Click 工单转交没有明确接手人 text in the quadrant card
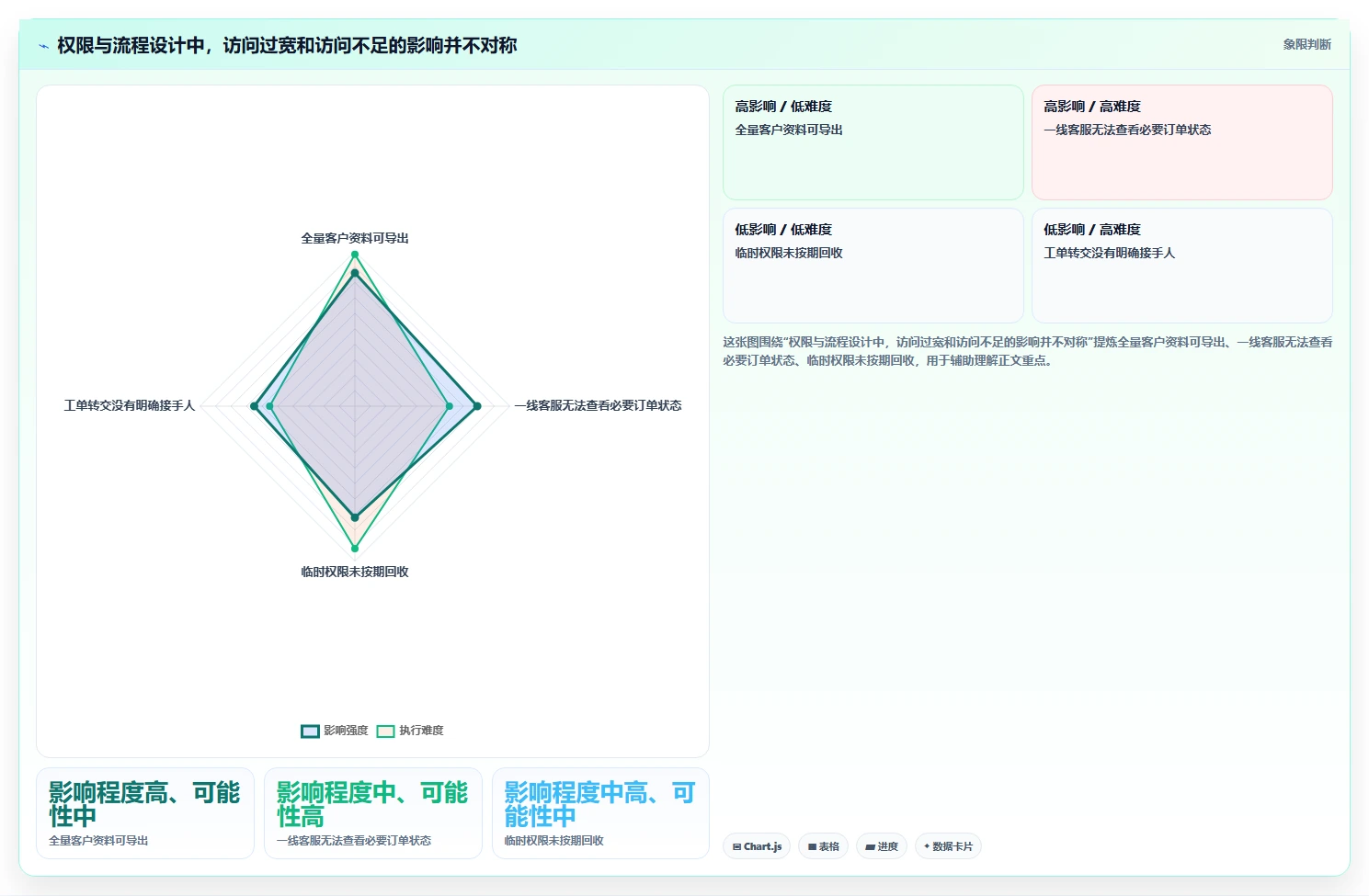 1109,253
